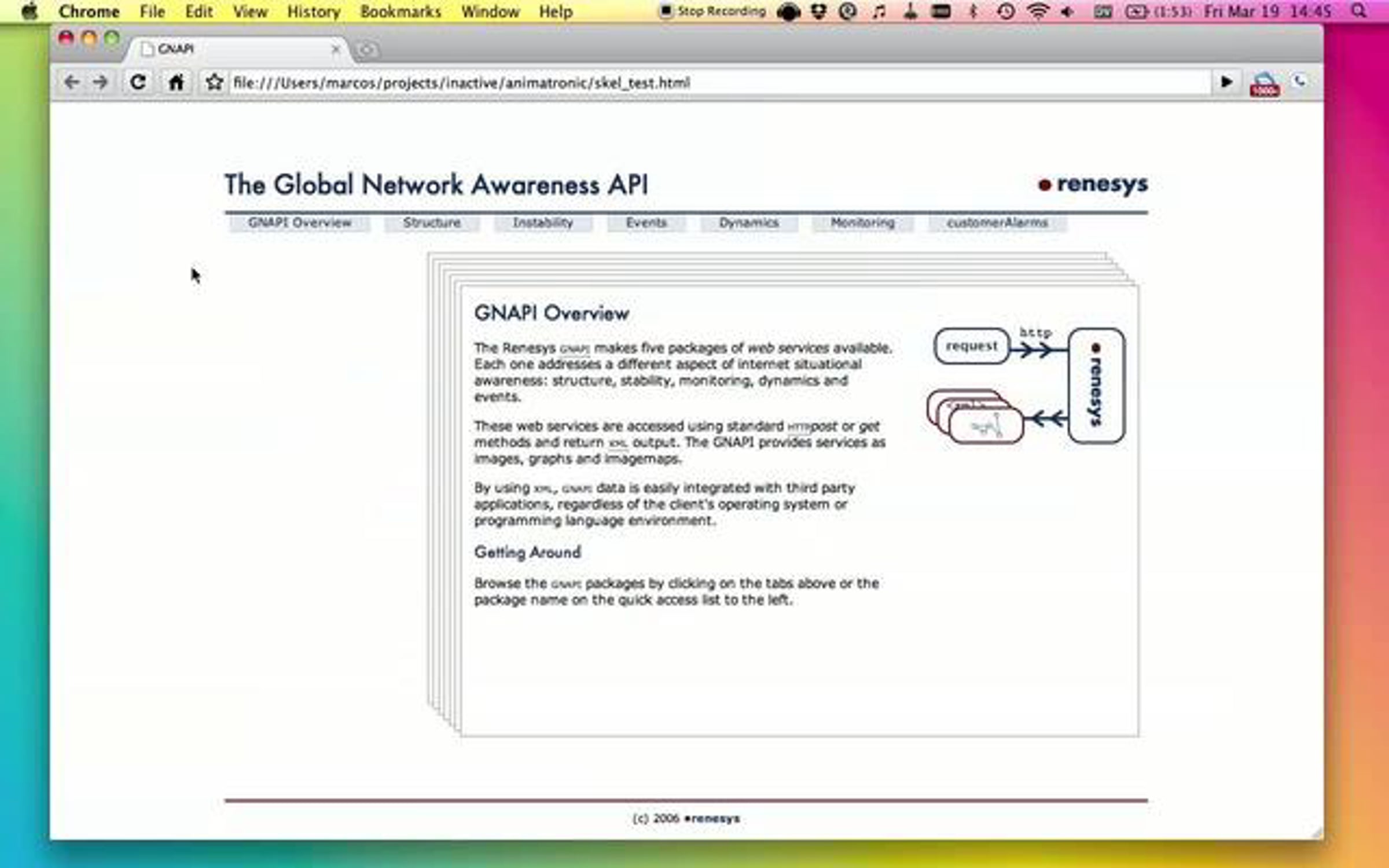Click the "GNAPI Overview" card heading

(552, 313)
